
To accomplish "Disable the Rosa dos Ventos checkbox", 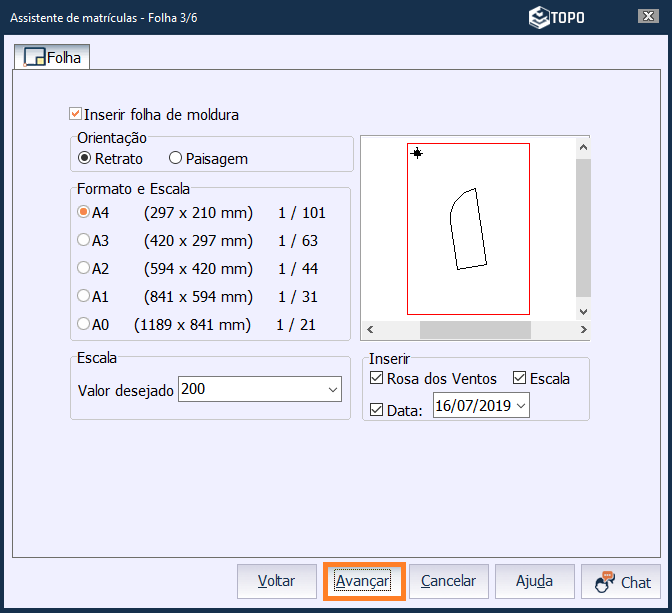I will tap(376, 379).
